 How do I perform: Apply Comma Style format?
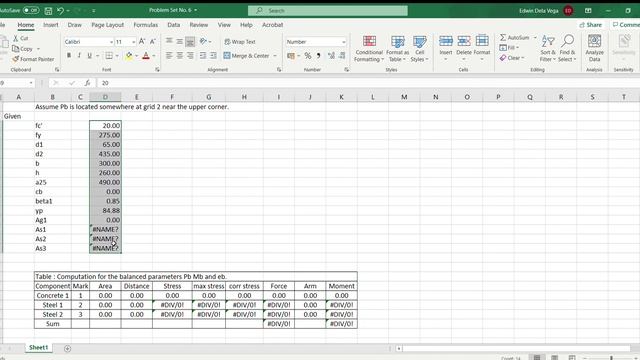tap(318, 56)
